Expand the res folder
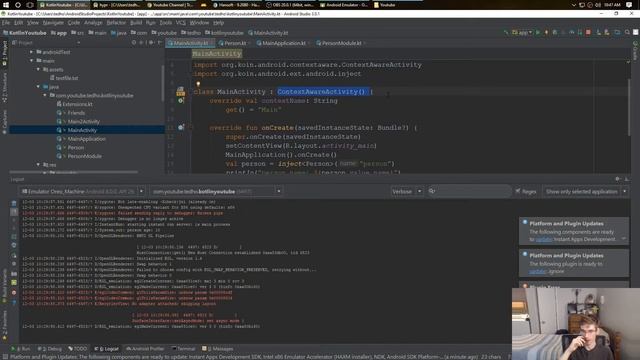 click(38, 165)
